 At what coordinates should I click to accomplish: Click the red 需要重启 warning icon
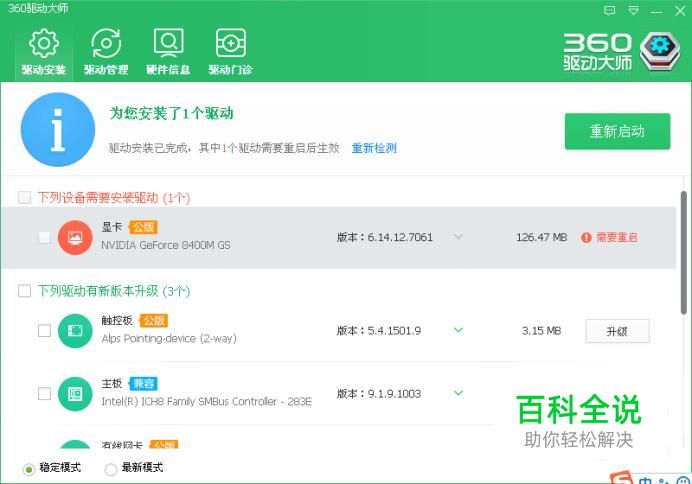pyautogui.click(x=586, y=237)
